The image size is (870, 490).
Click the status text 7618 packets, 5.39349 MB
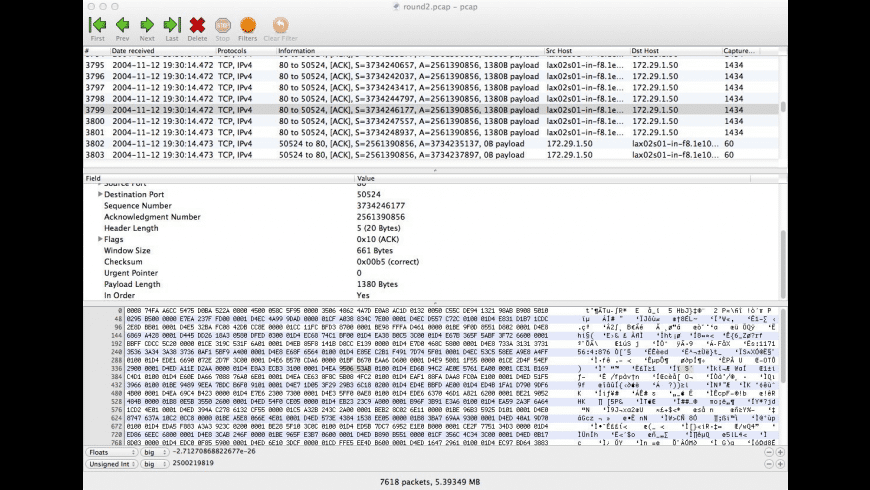click(430, 482)
